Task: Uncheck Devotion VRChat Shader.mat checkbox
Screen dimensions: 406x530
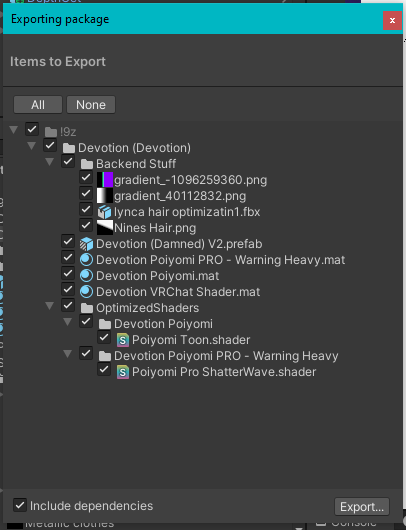Action: [68, 289]
